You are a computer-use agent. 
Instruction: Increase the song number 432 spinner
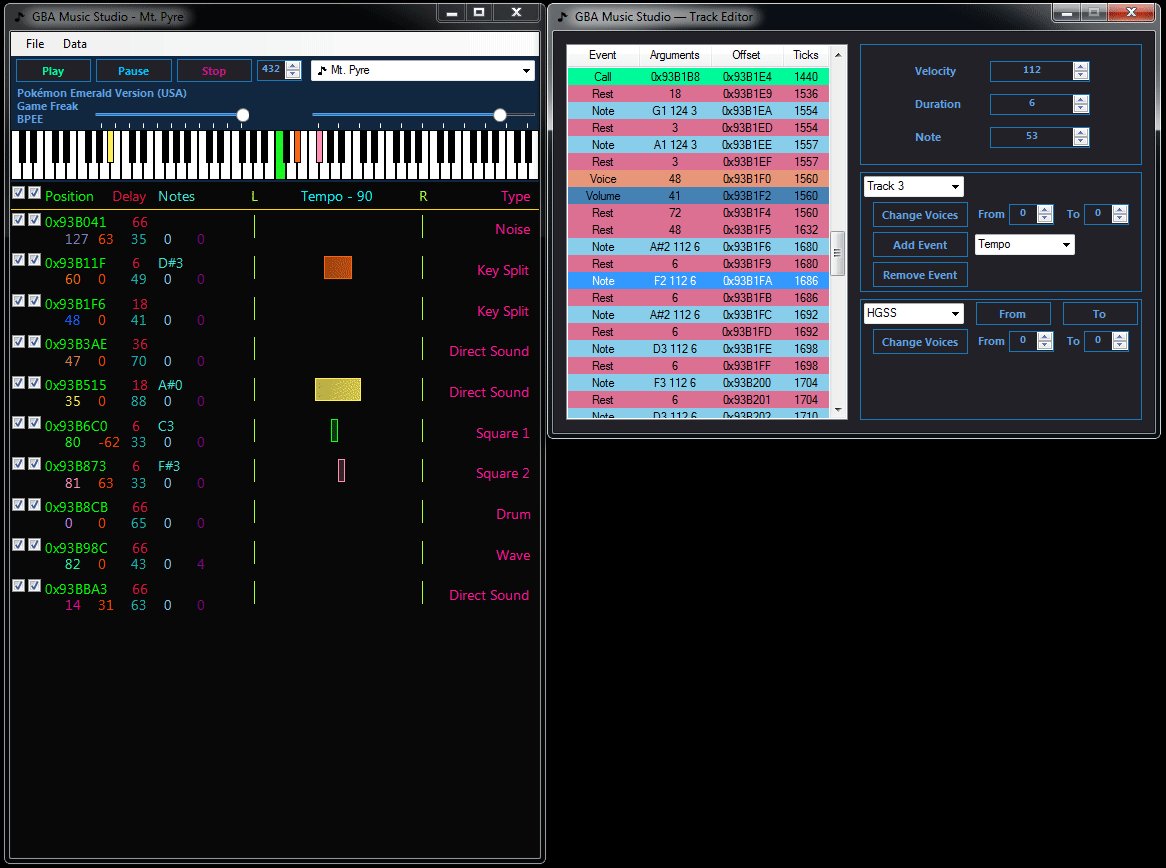(x=293, y=65)
